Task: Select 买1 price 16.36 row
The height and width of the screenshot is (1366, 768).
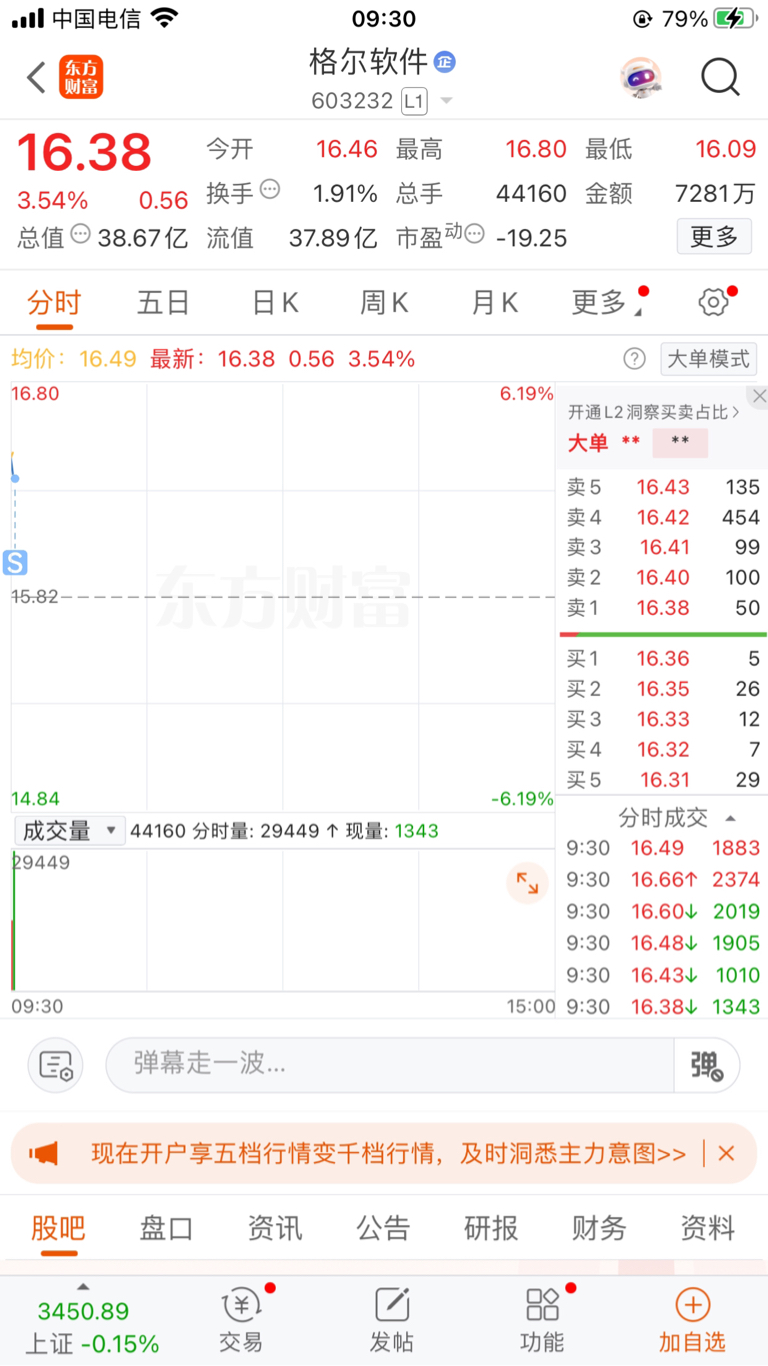Action: [x=663, y=658]
